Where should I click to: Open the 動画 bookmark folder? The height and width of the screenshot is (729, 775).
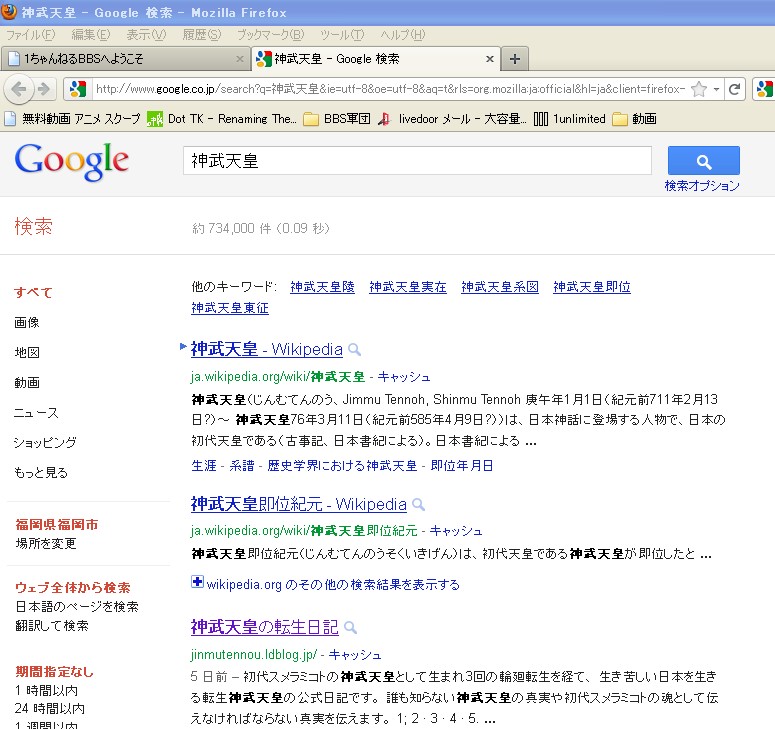tap(635, 119)
